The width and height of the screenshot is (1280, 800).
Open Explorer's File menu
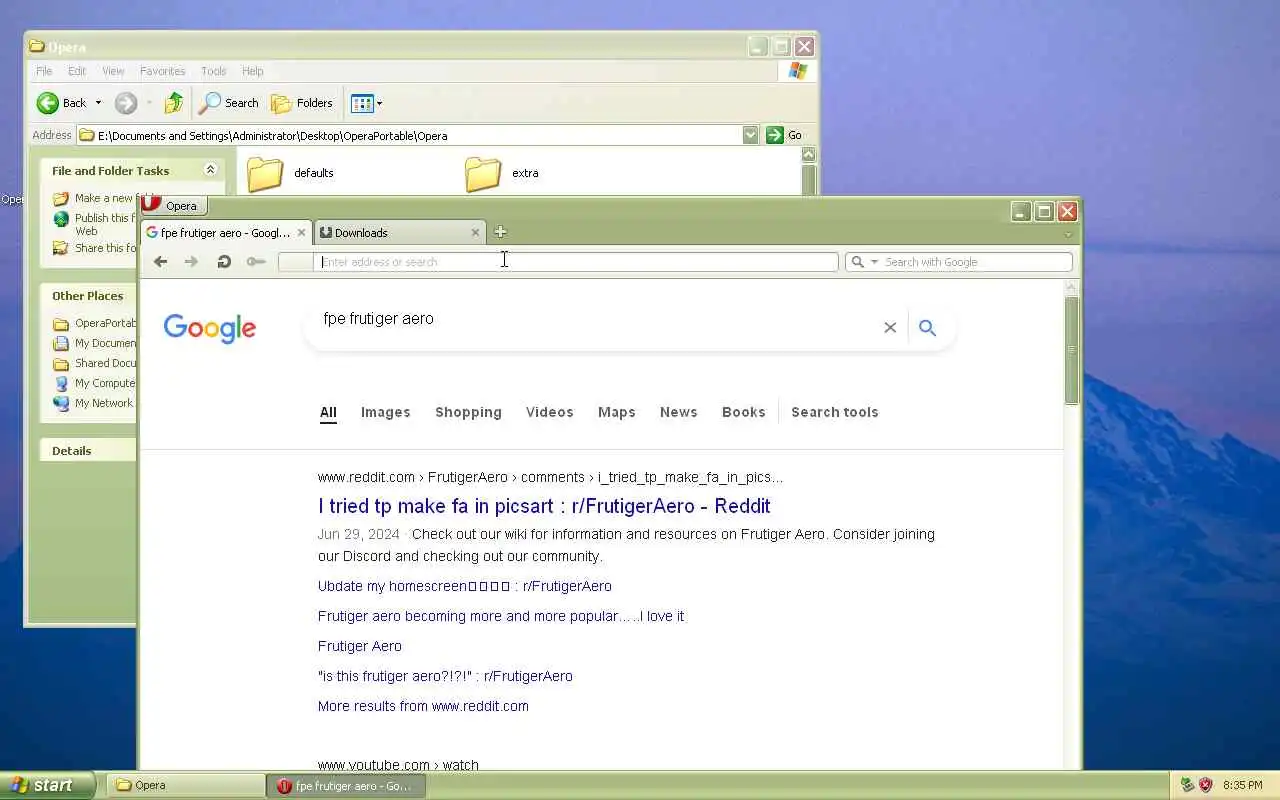tap(44, 71)
